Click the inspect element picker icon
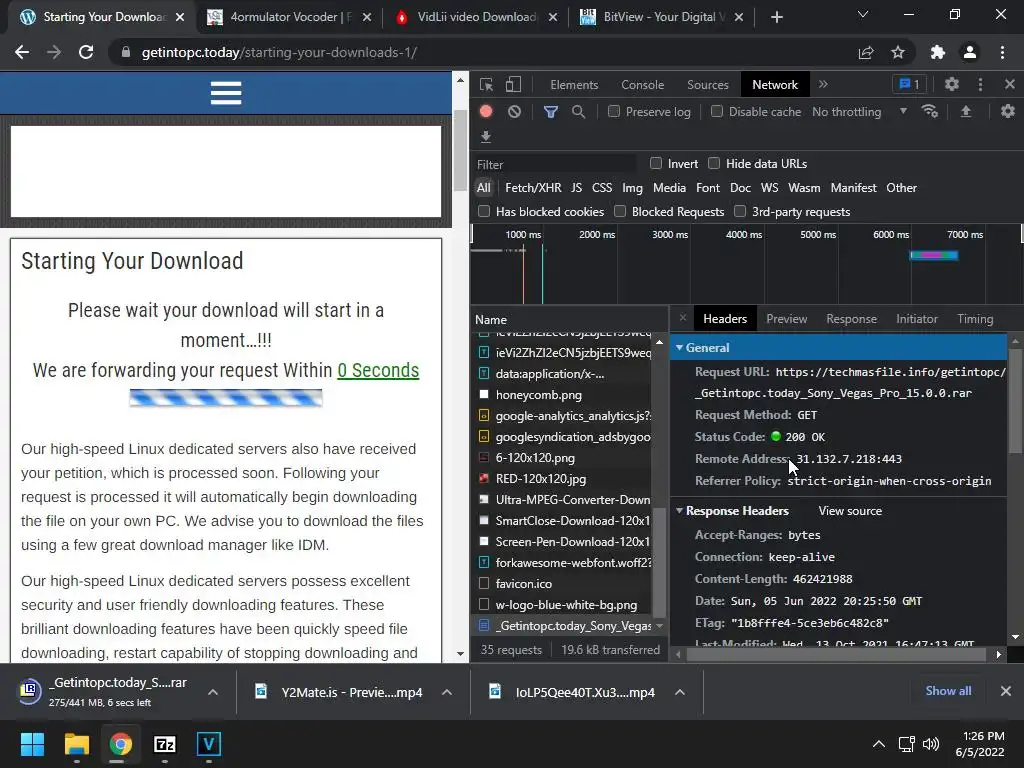Image resolution: width=1024 pixels, height=768 pixels. 486,84
